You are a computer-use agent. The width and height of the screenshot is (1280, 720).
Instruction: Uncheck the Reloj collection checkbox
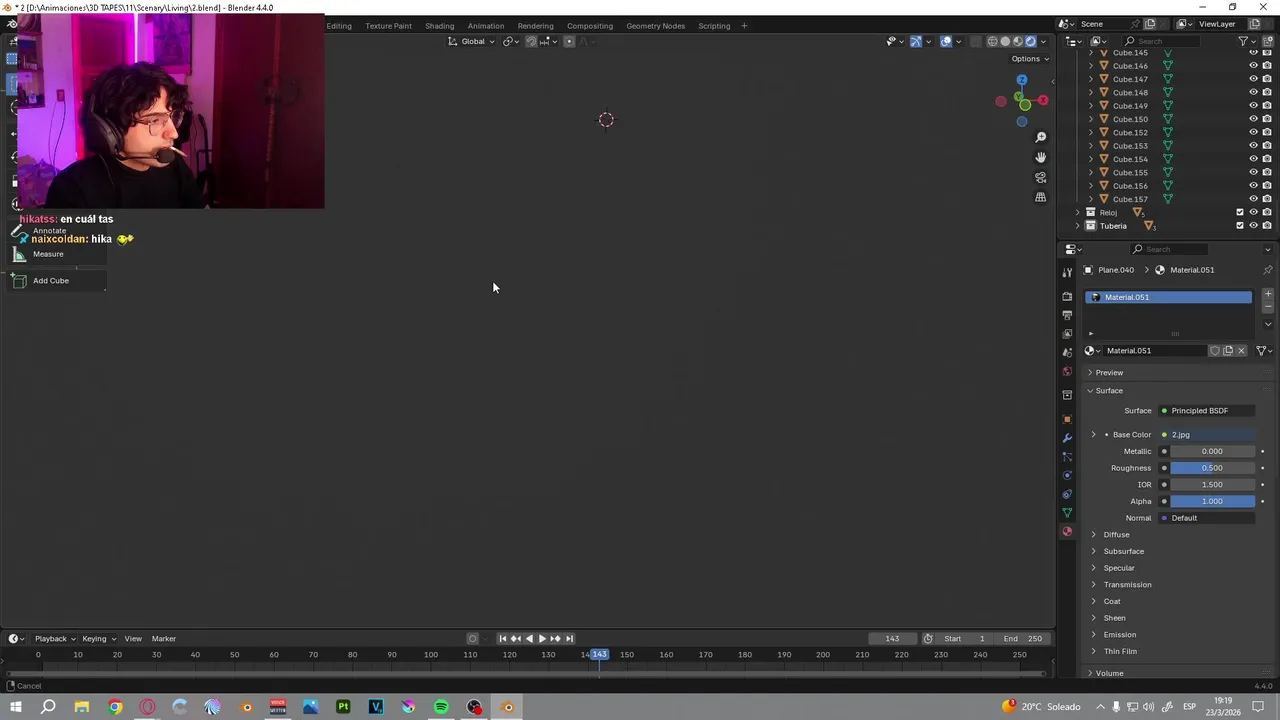(1240, 212)
